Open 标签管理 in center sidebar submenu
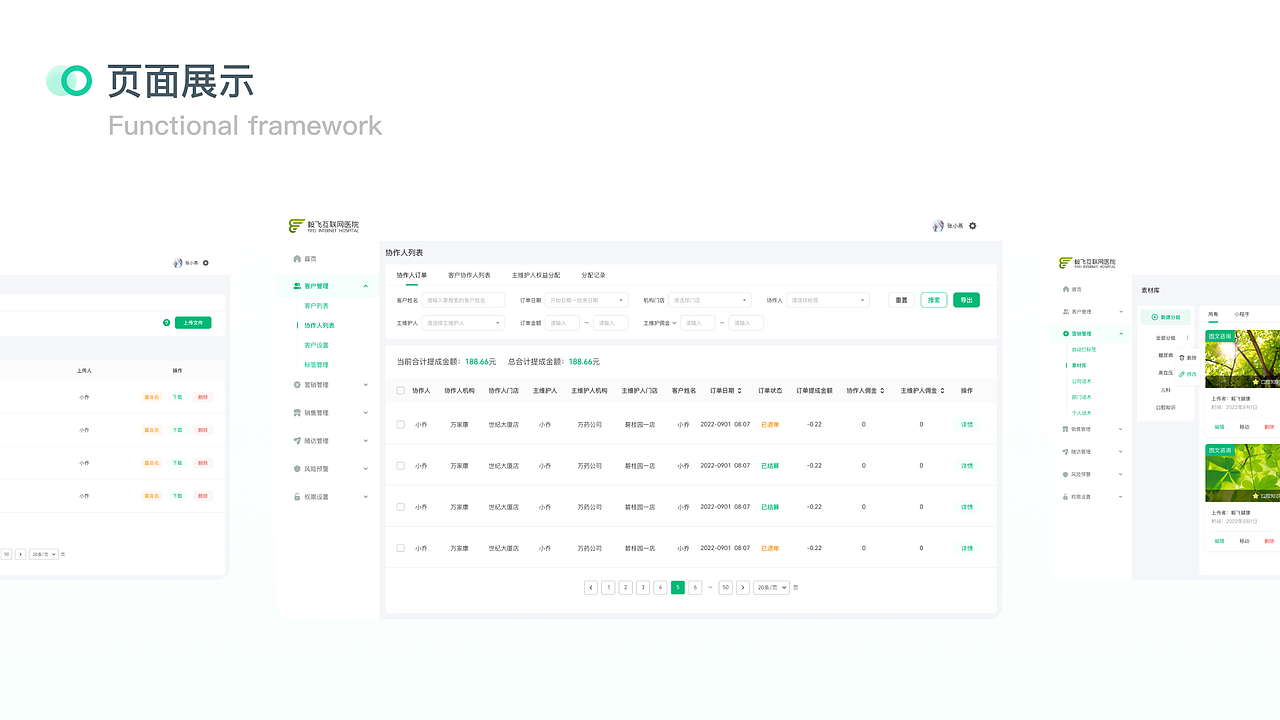 pyautogui.click(x=316, y=365)
